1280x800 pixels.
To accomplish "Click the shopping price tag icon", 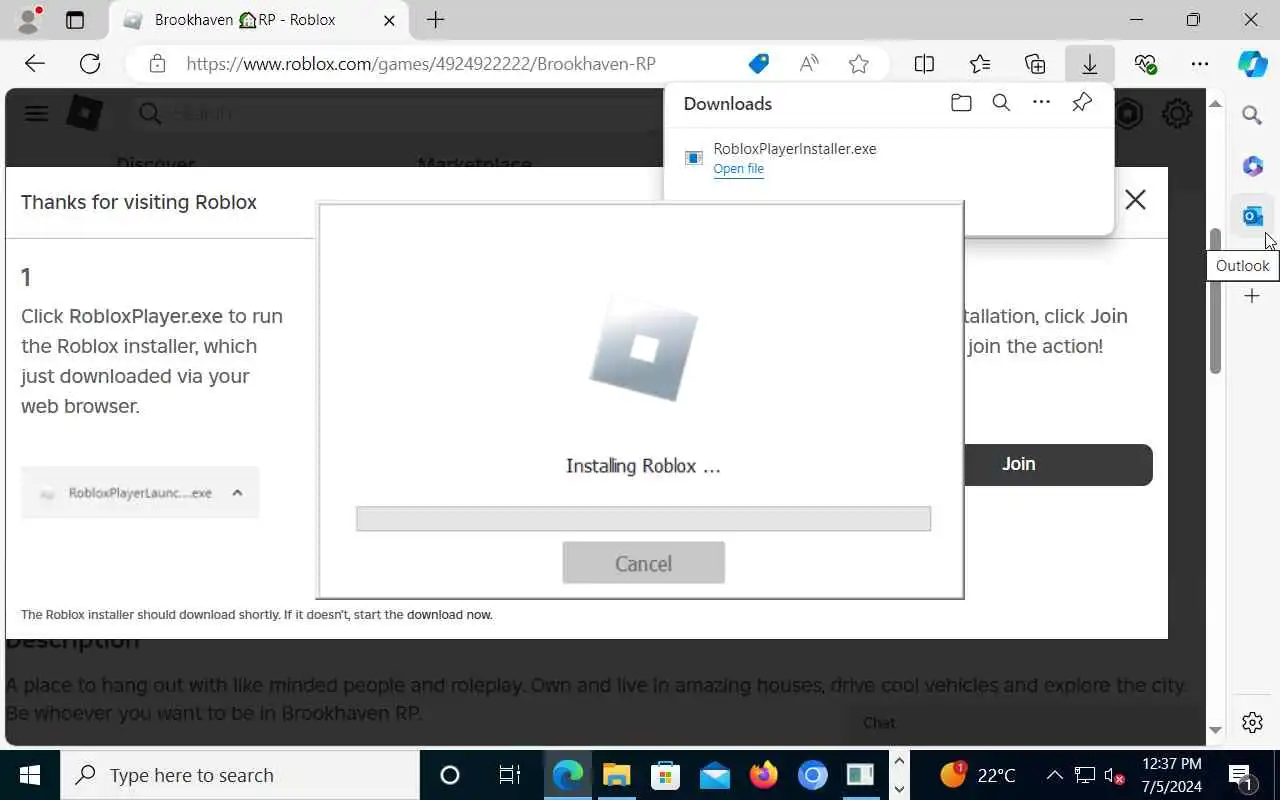I will 759,64.
